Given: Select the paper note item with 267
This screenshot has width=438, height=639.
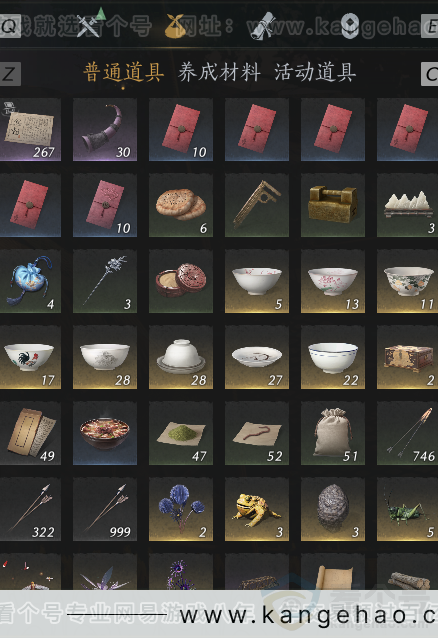Looking at the screenshot, I should [x=31, y=129].
